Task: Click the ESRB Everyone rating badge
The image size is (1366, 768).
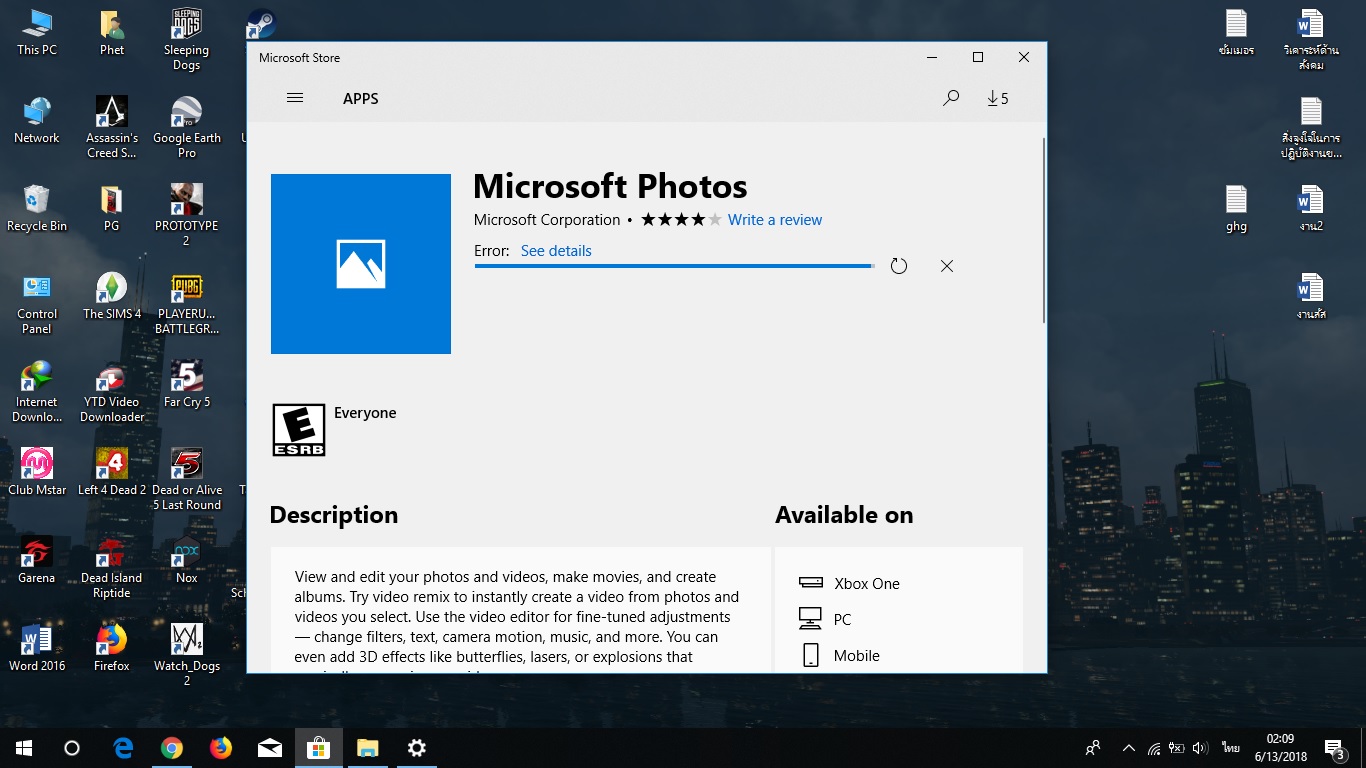Action: (x=299, y=430)
